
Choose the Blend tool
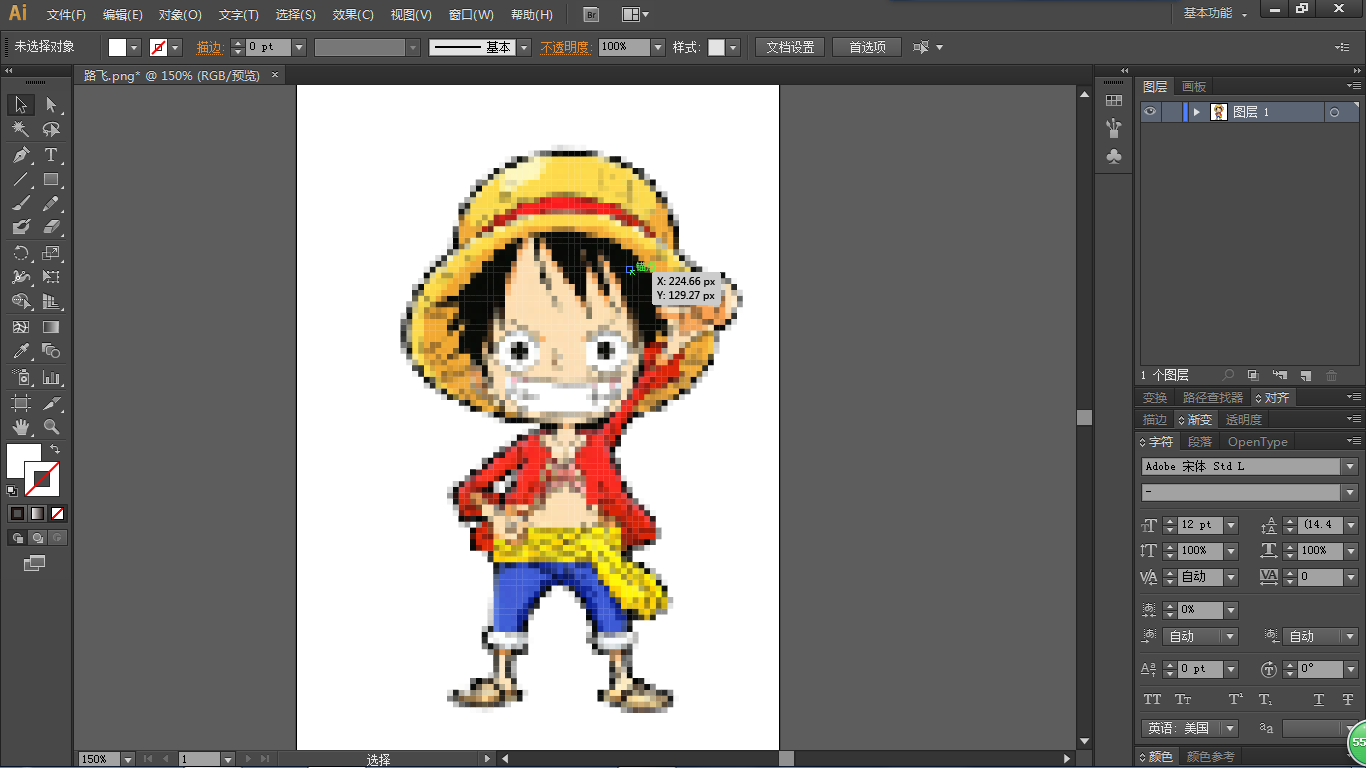click(x=51, y=352)
